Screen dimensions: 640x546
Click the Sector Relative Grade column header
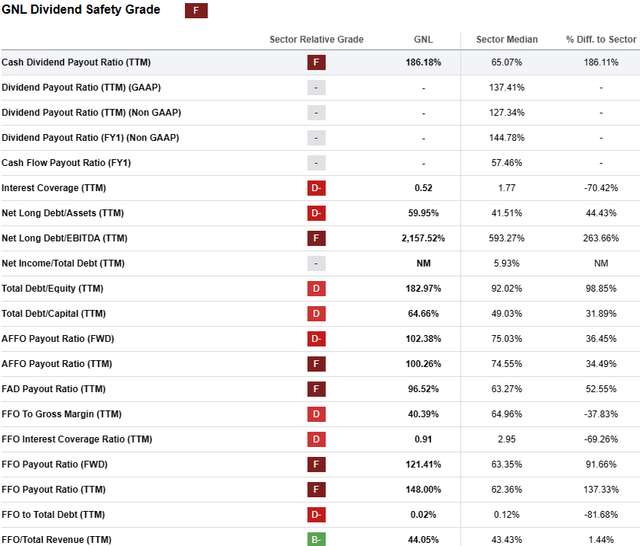tap(316, 40)
